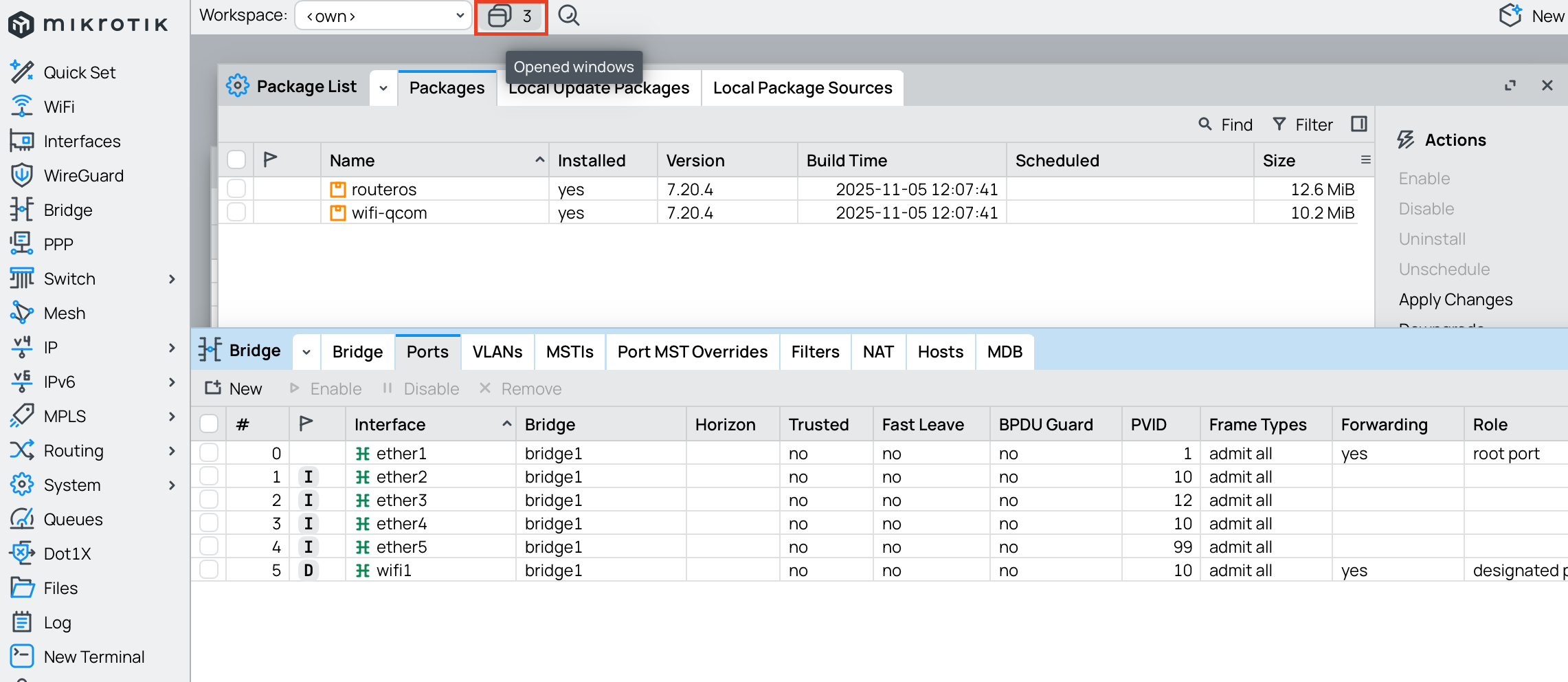Click the MikroTik logo

[88, 25]
